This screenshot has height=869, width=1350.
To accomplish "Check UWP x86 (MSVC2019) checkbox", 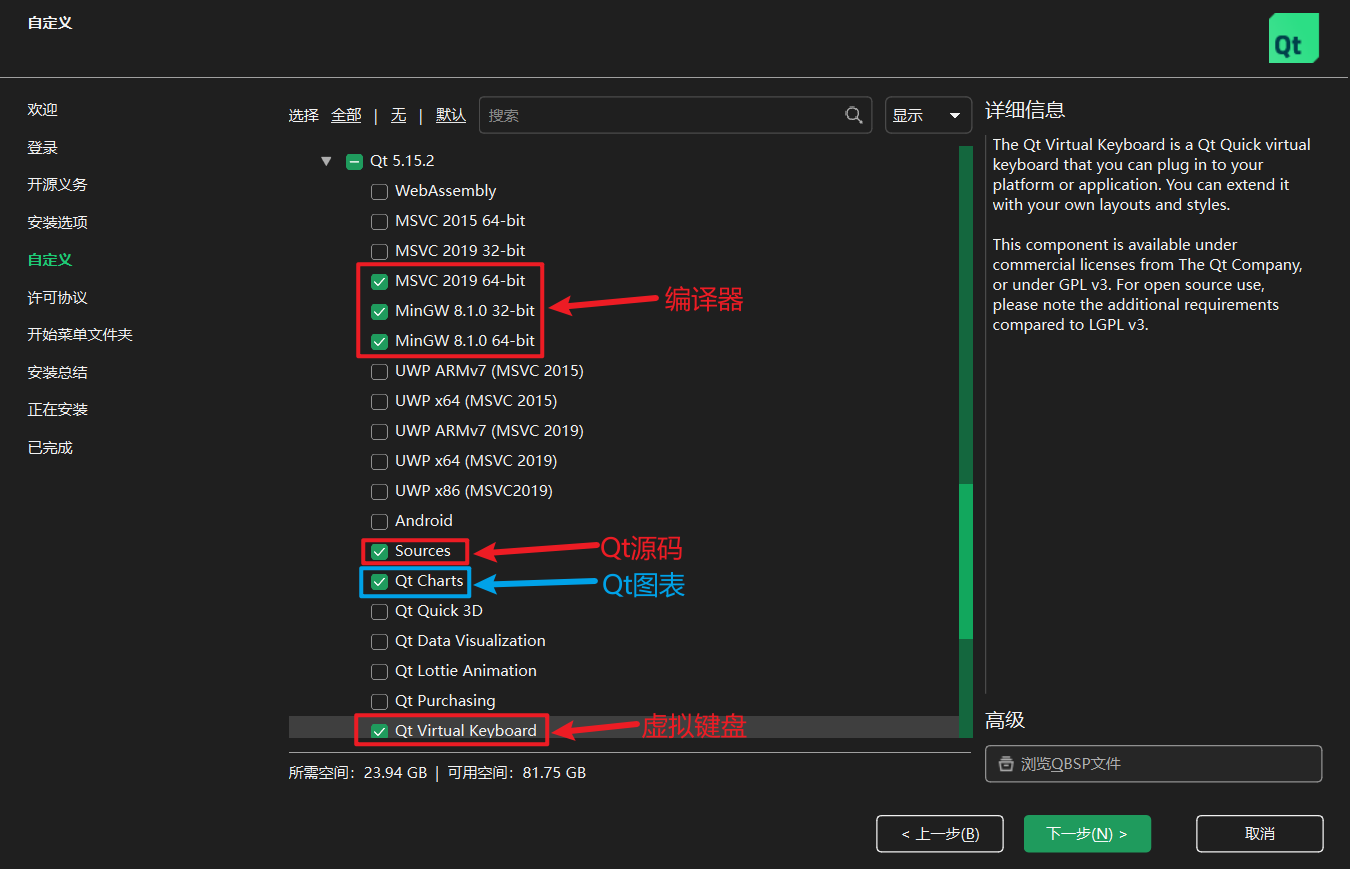I will [379, 491].
